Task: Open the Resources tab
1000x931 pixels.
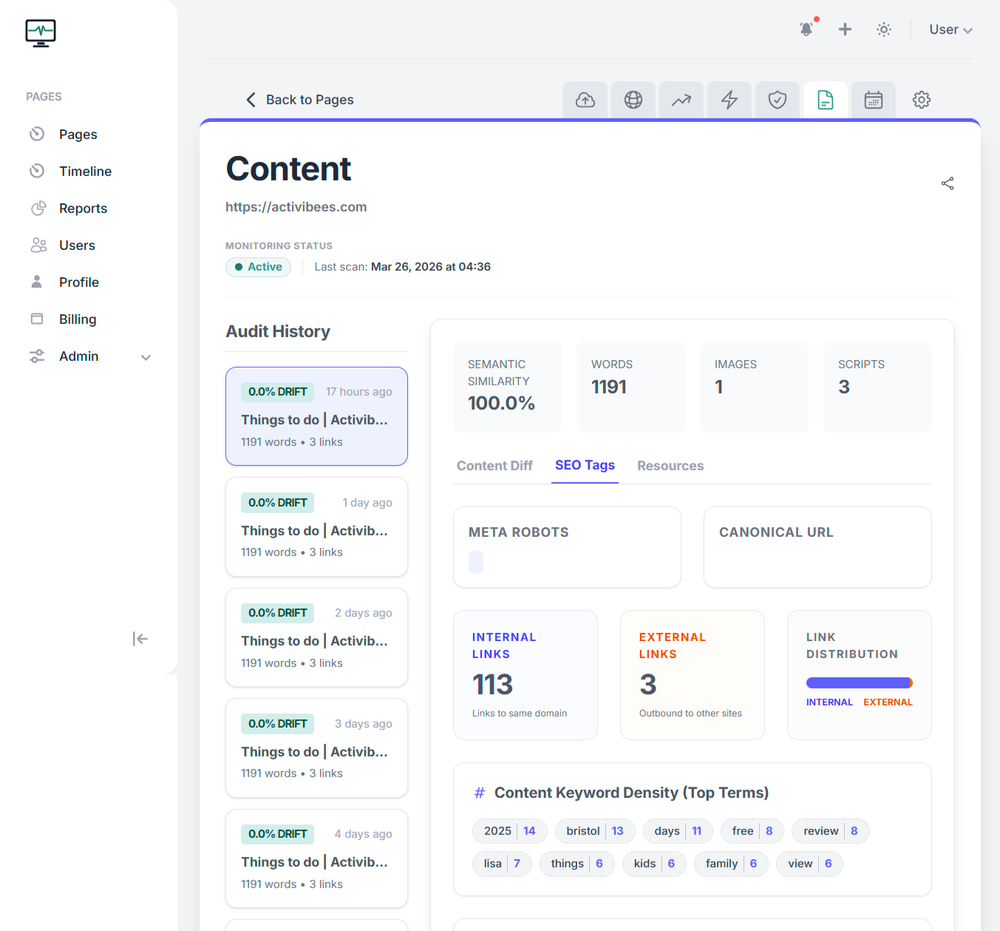Action: coord(670,465)
